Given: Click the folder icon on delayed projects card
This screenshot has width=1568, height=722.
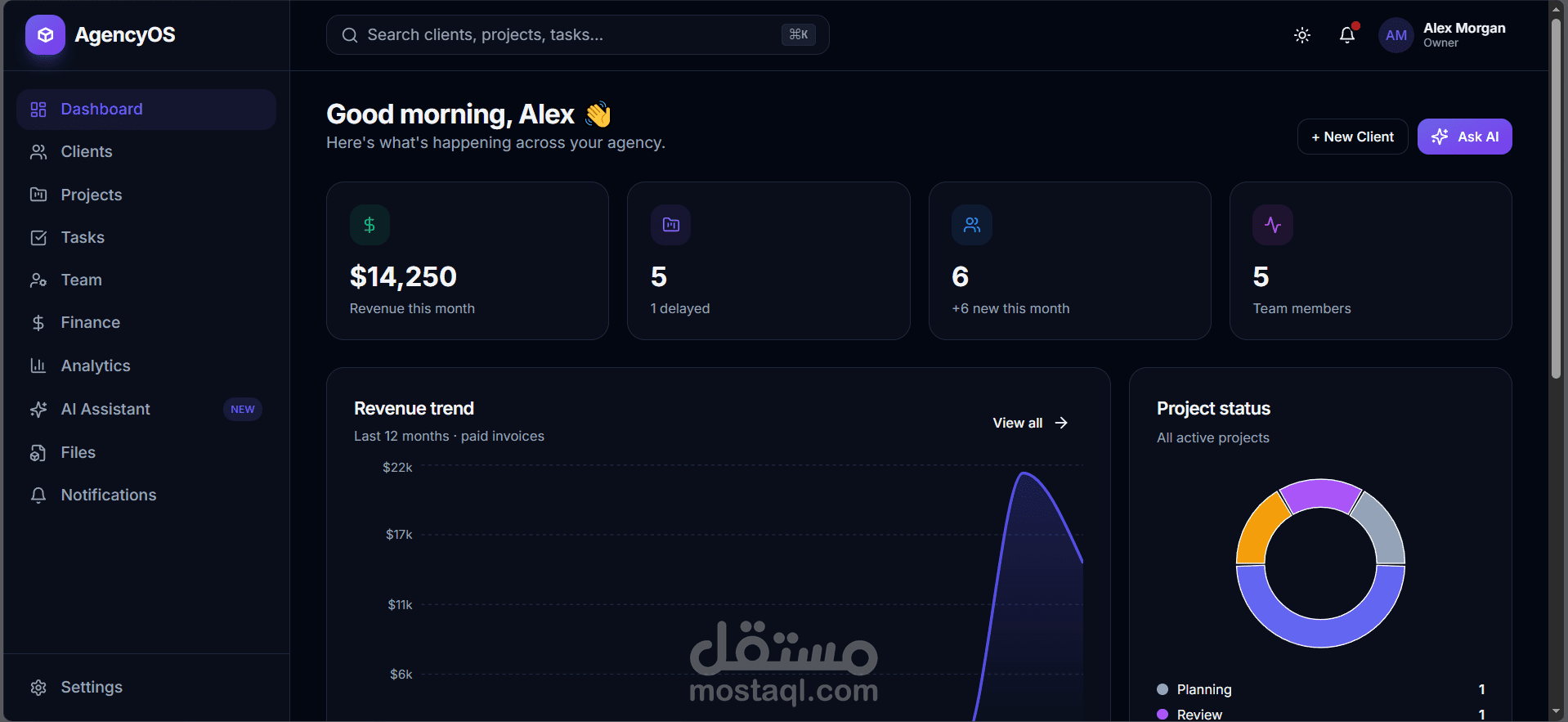Looking at the screenshot, I should tap(671, 225).
